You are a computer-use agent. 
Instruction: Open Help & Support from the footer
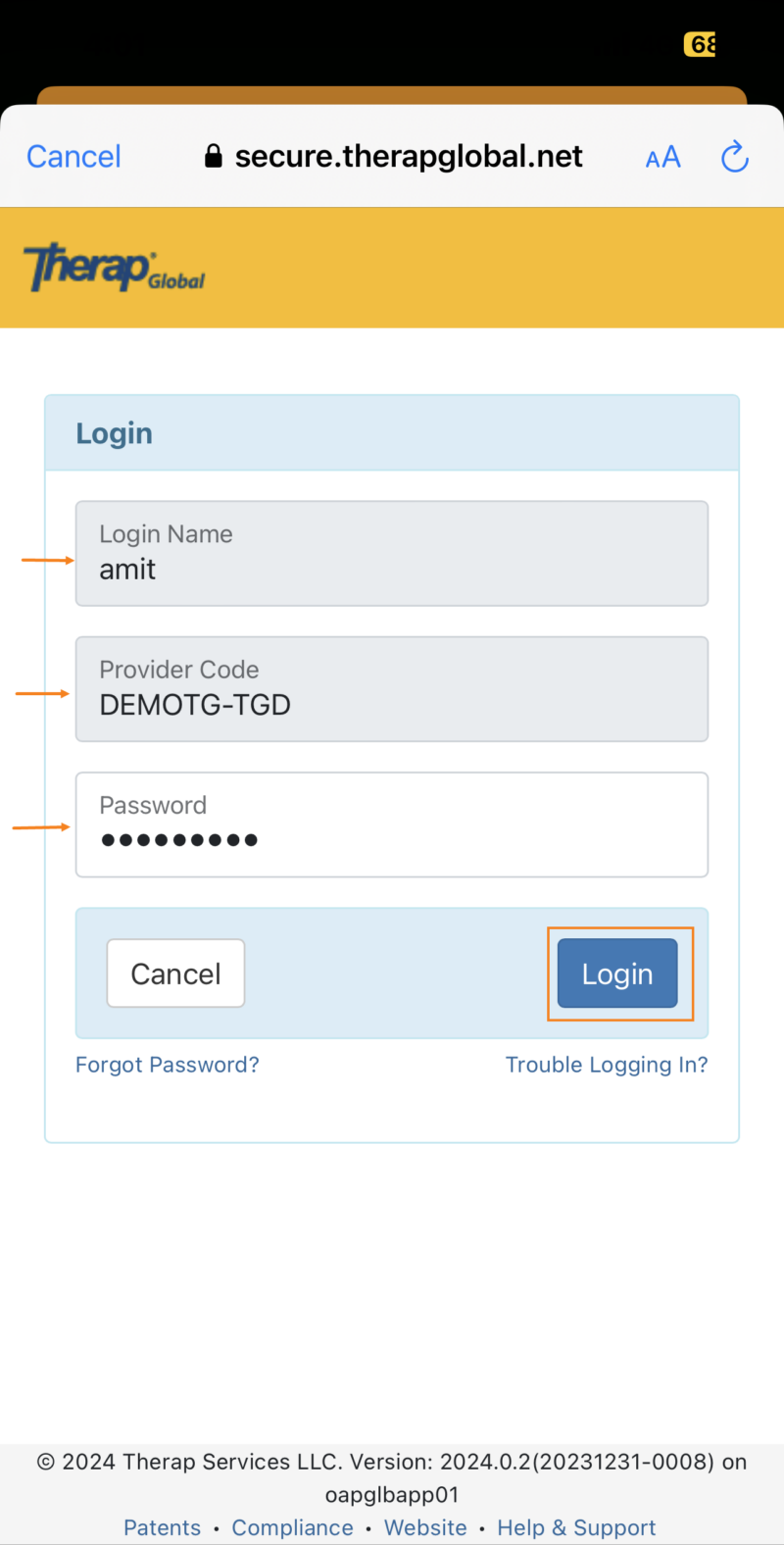click(576, 1527)
